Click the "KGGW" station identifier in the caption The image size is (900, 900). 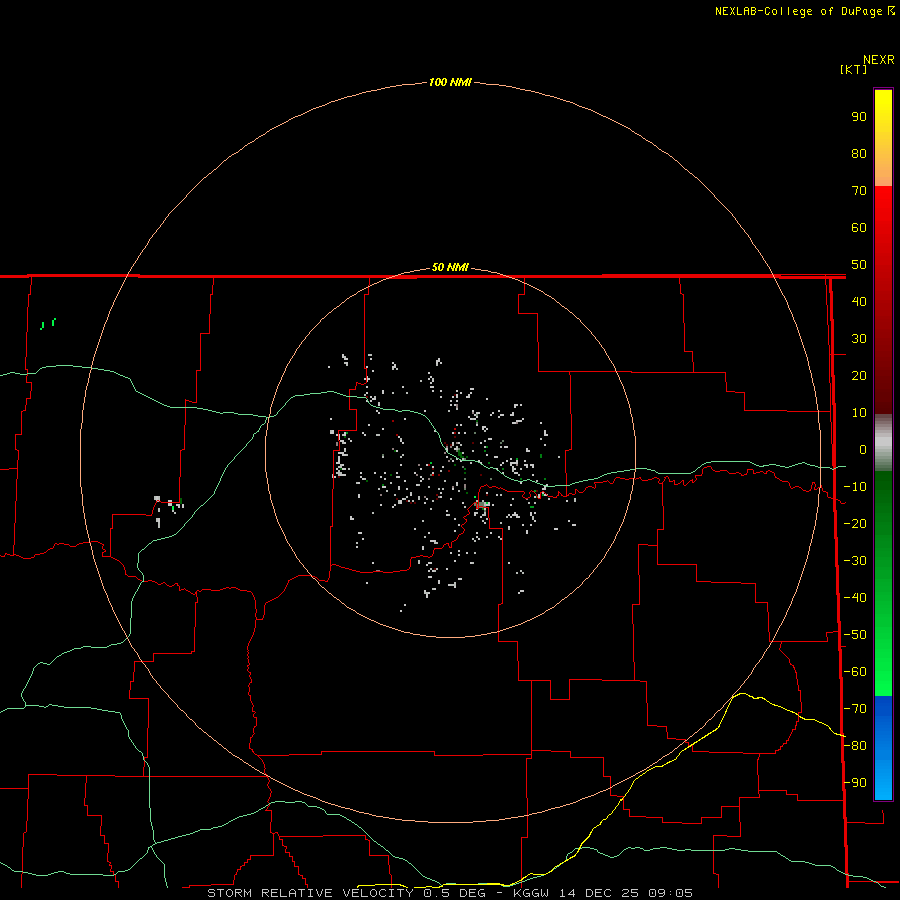point(533,893)
